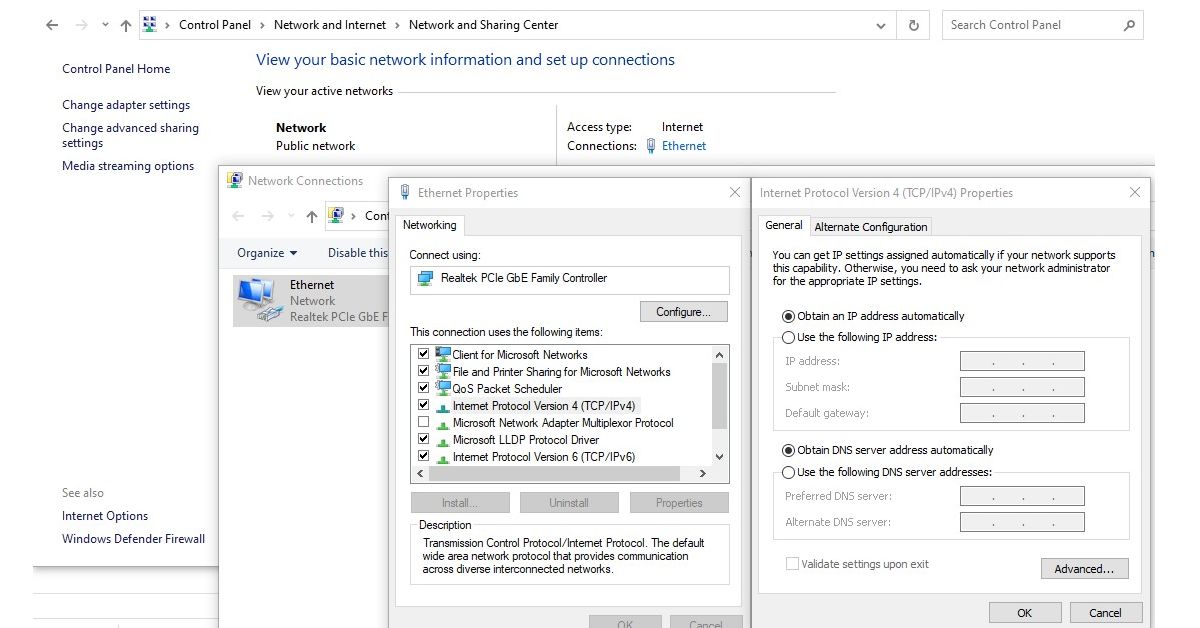The height and width of the screenshot is (628, 1200).
Task: Select Use the following DNS server addresses
Action: (789, 473)
